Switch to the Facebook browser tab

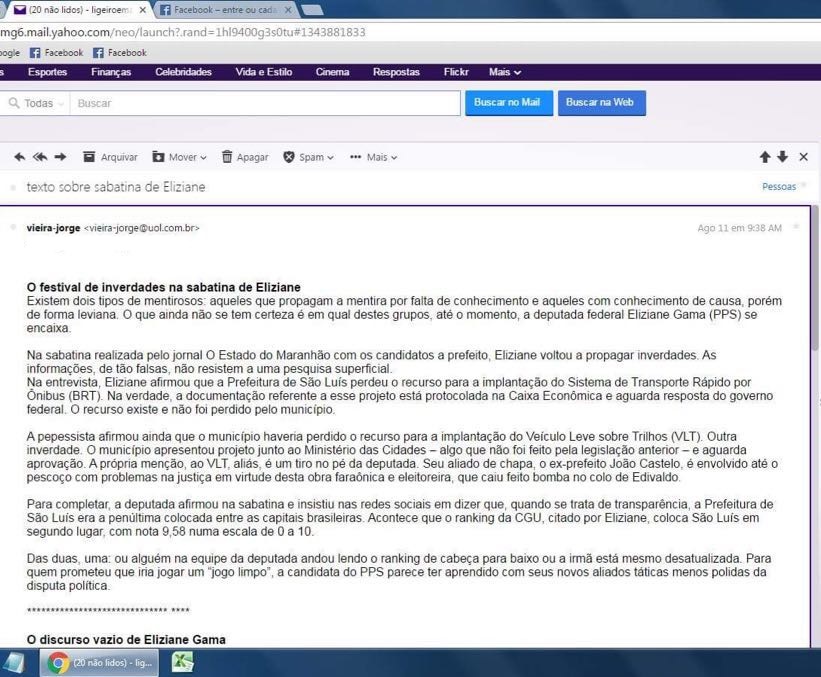[x=225, y=9]
